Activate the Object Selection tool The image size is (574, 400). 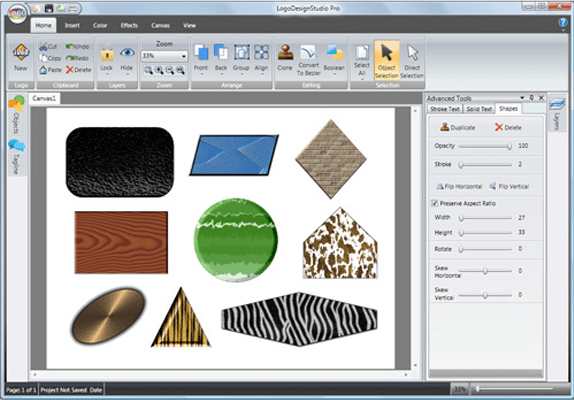(x=387, y=60)
